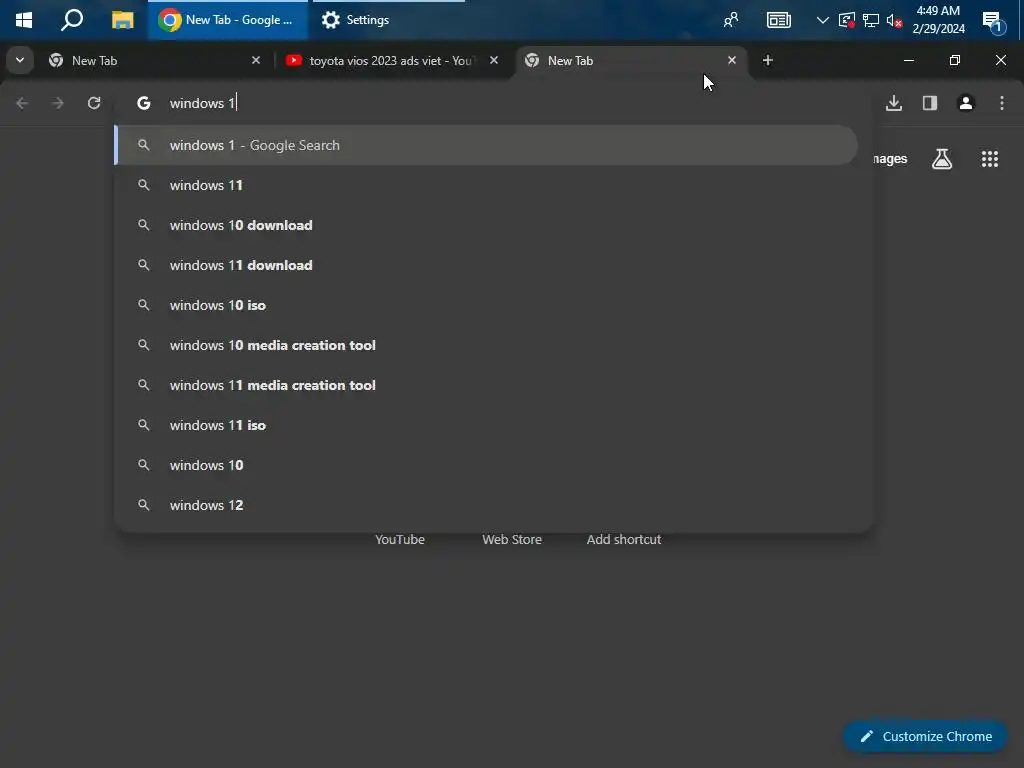The width and height of the screenshot is (1024, 768).
Task: Open the notification center icon
Action: pyautogui.click(x=993, y=22)
